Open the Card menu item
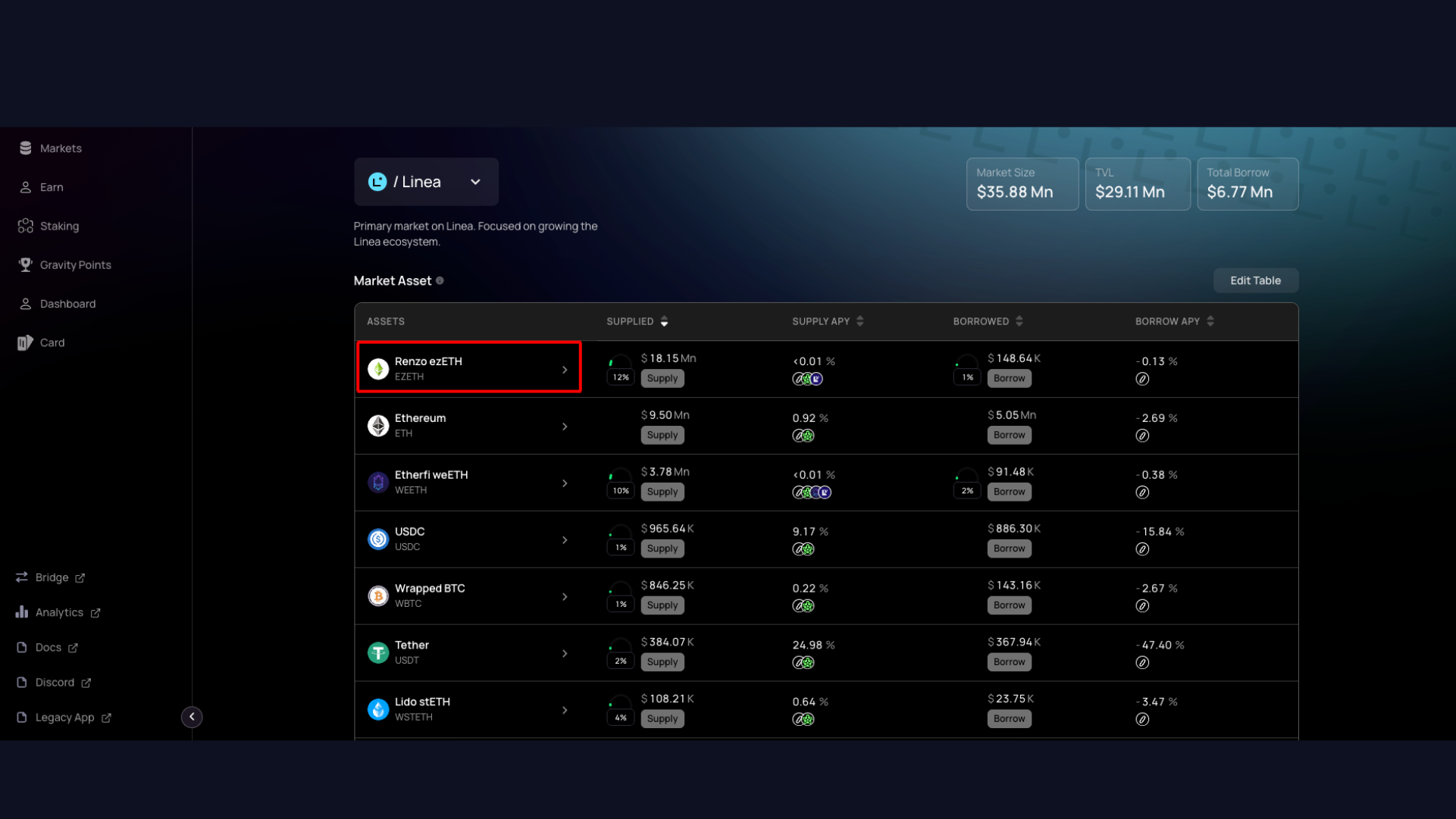 [42, 342]
